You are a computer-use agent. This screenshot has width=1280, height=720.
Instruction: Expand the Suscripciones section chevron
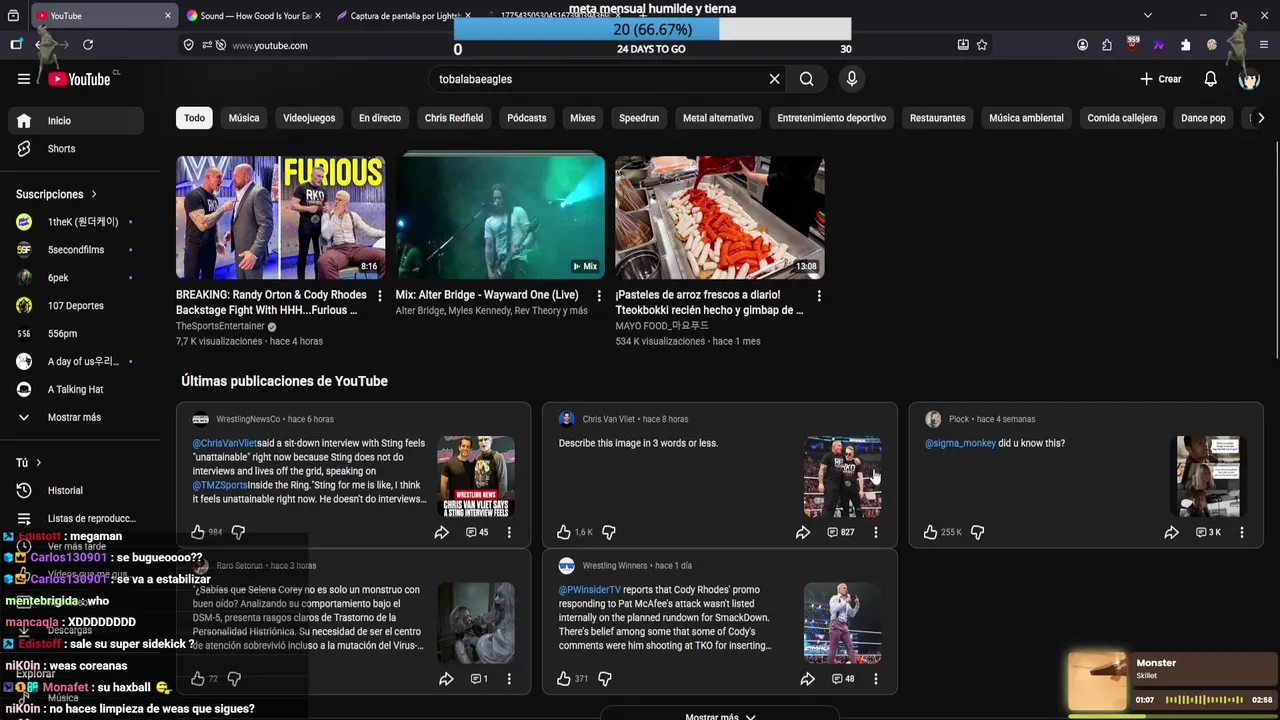[94, 194]
